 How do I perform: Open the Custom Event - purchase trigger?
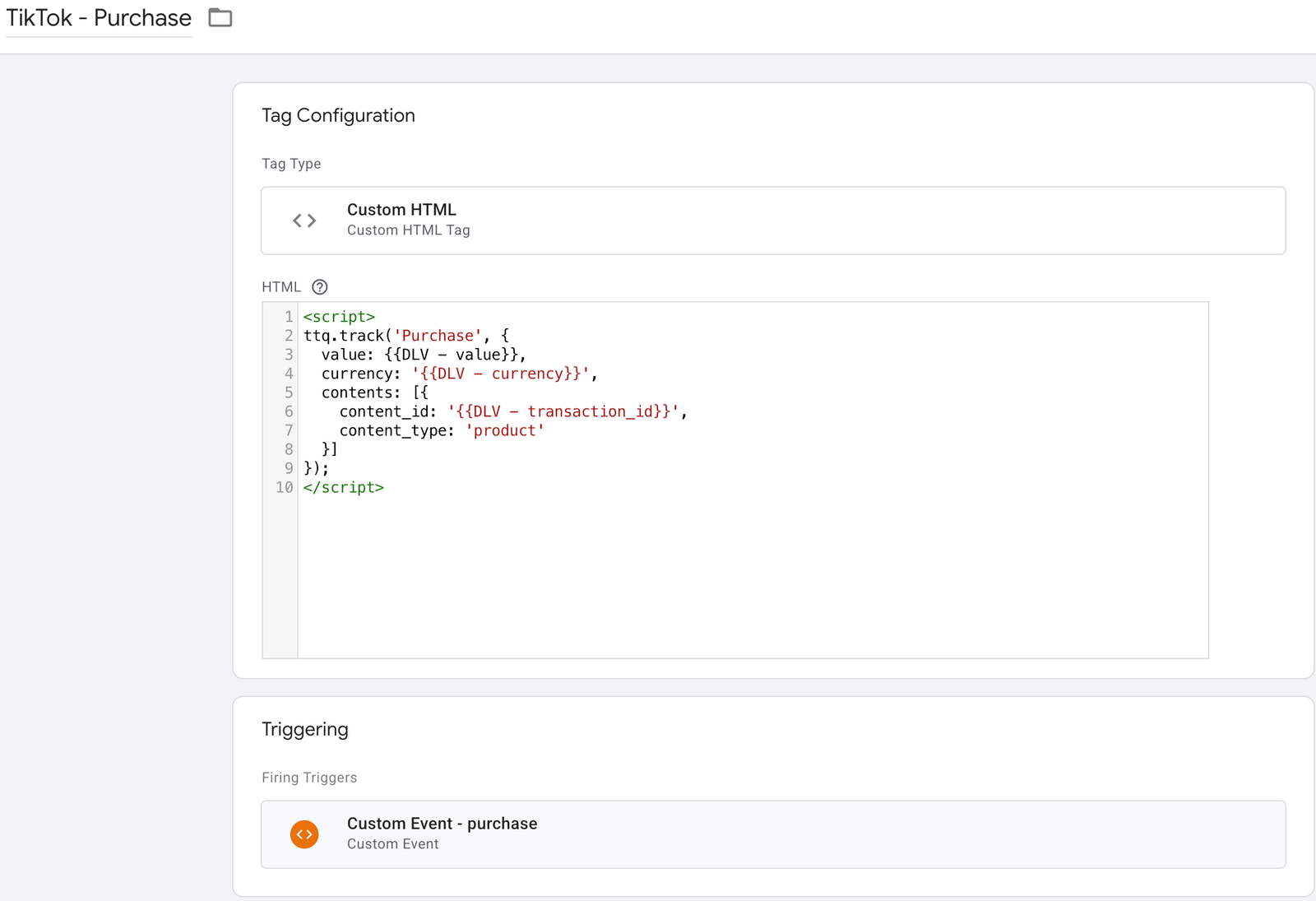coord(773,834)
